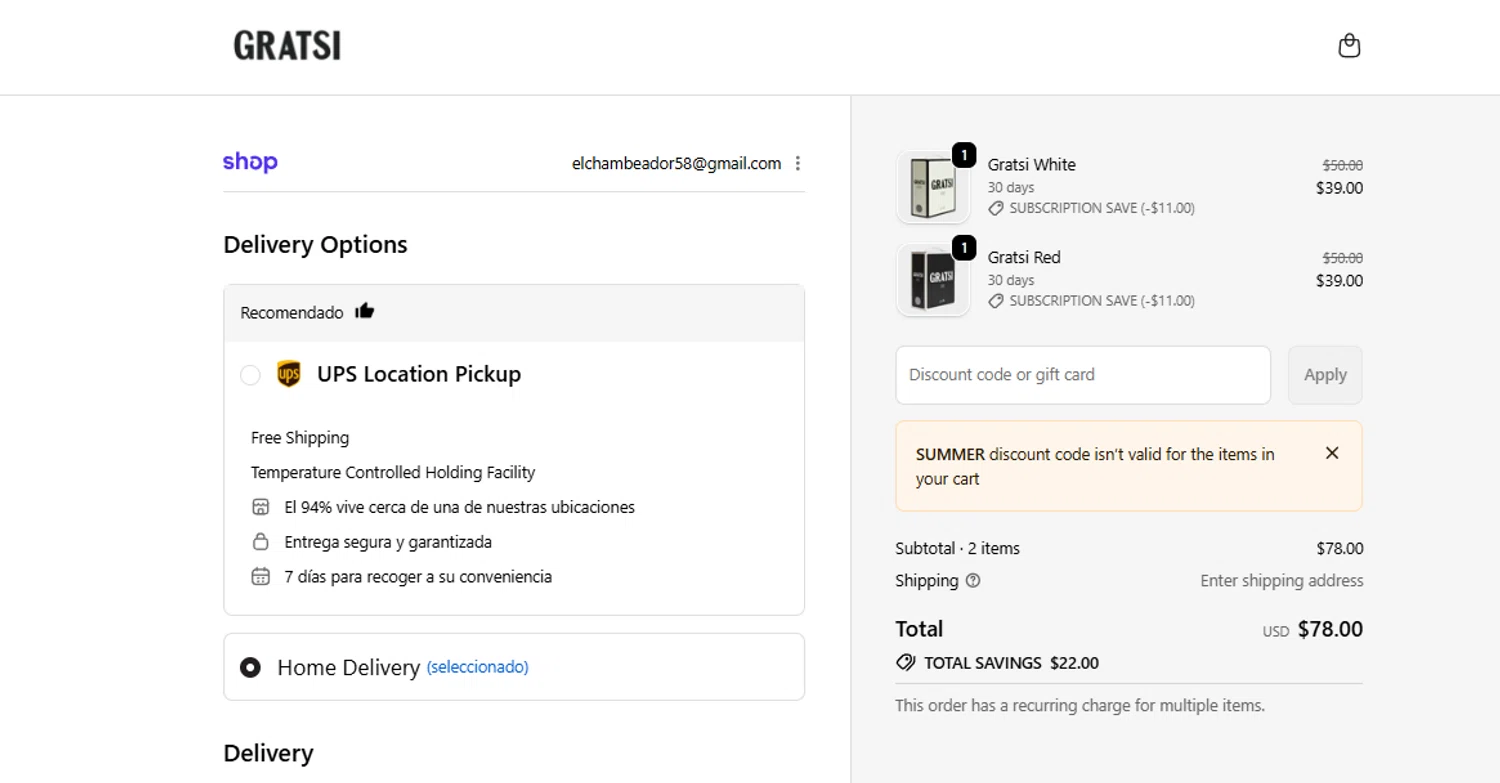Screen dimensions: 1500x783
Task: Click the Total Savings tag icon
Action: (x=906, y=662)
